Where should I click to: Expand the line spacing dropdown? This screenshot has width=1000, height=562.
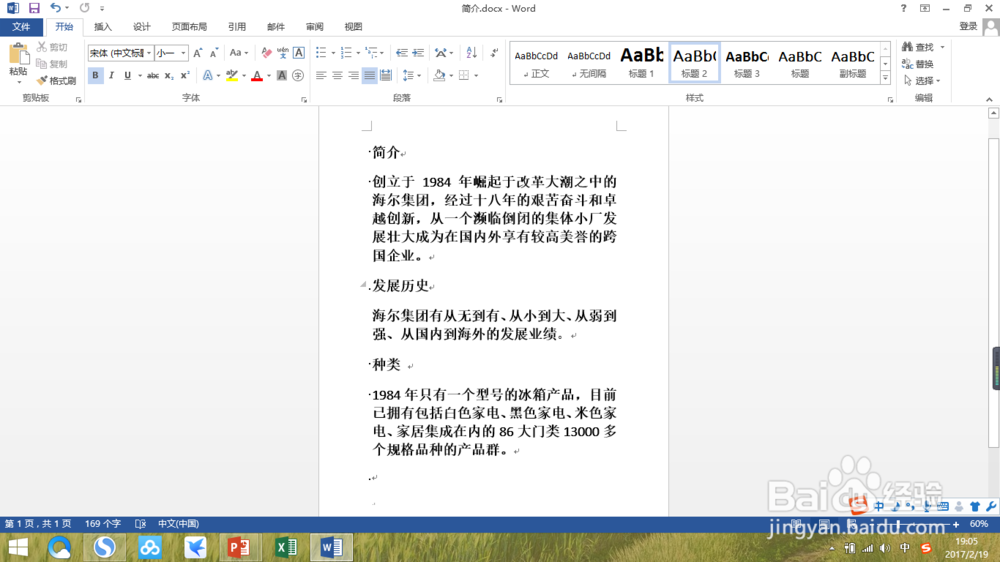click(419, 75)
